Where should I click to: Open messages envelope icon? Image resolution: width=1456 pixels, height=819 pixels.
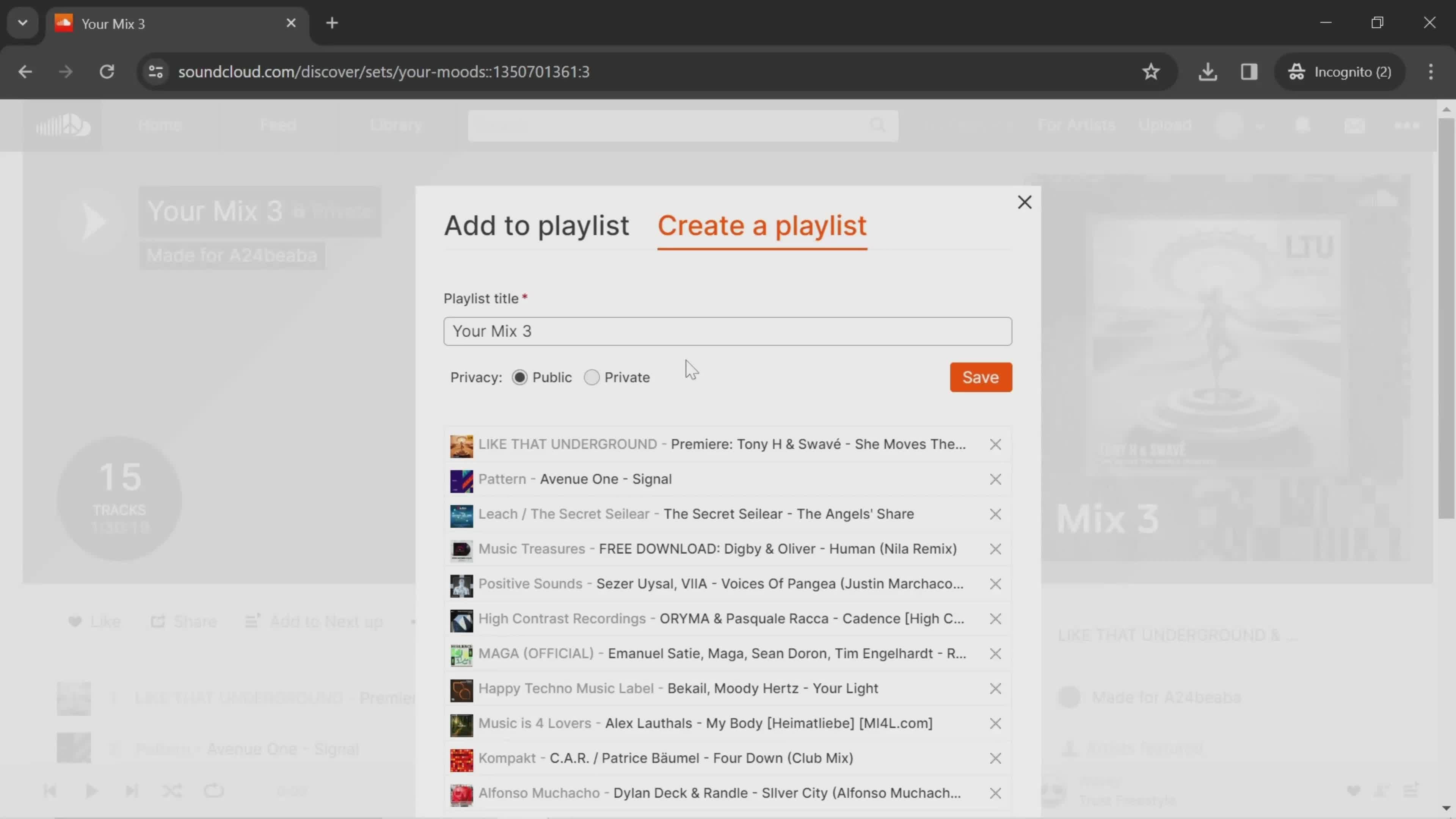[x=1355, y=125]
